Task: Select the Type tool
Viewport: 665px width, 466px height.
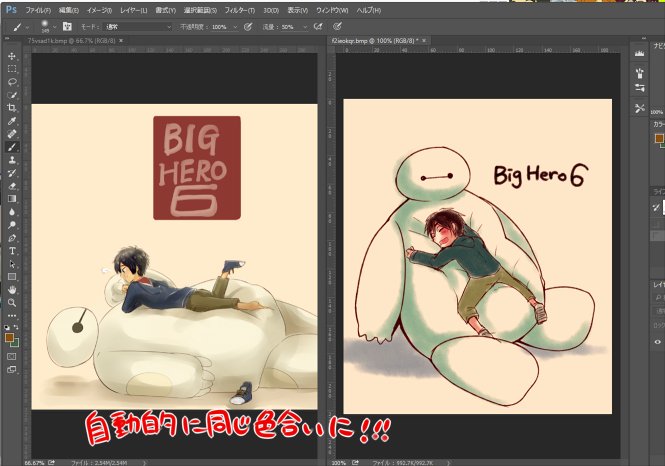Action: tap(12, 251)
